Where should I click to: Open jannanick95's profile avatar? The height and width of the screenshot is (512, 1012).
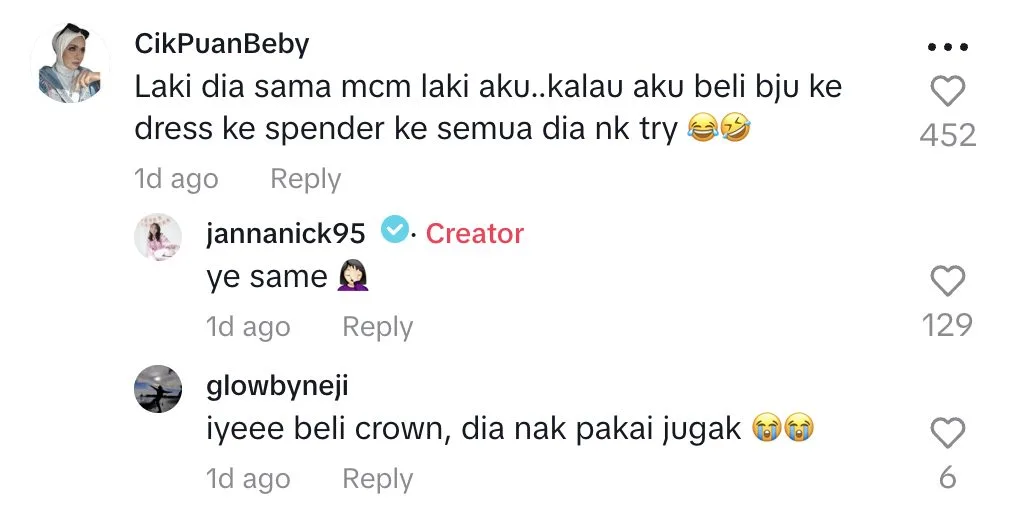pyautogui.click(x=158, y=237)
